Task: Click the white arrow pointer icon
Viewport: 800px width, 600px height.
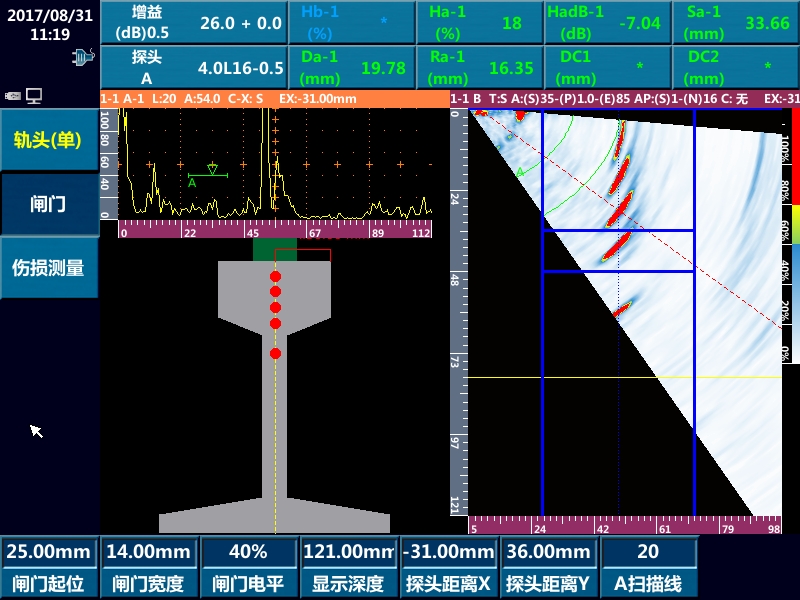Action: coord(36,430)
